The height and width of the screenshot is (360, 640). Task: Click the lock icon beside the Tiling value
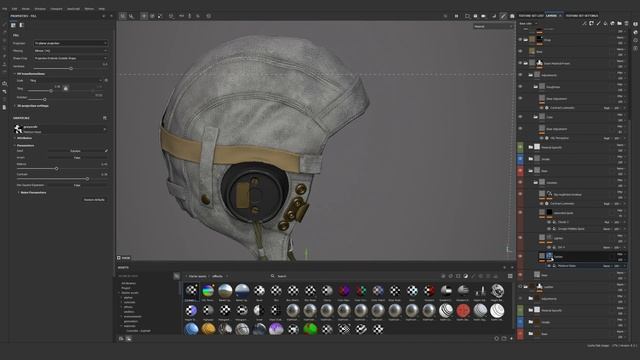(x=65, y=88)
